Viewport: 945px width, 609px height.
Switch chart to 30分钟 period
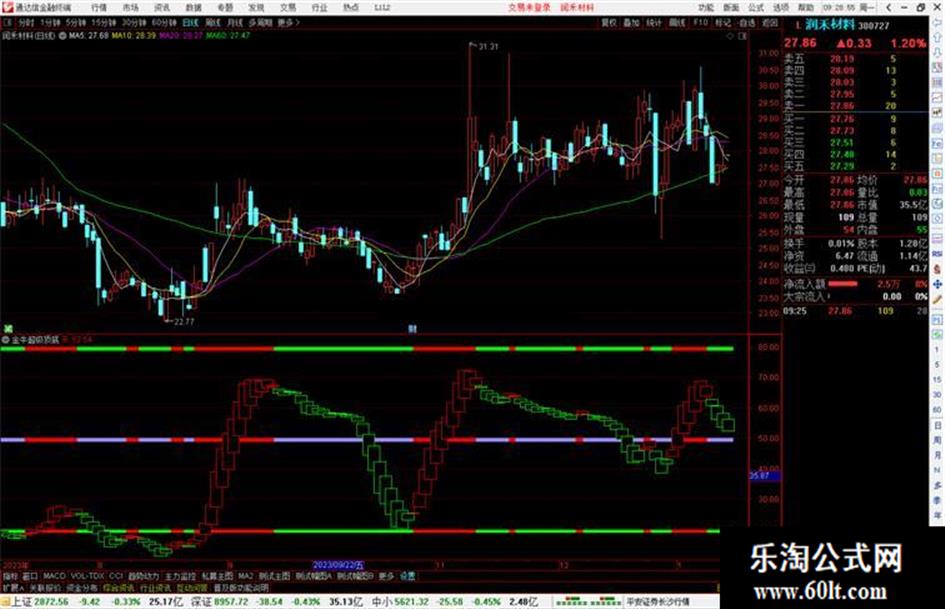pos(134,22)
